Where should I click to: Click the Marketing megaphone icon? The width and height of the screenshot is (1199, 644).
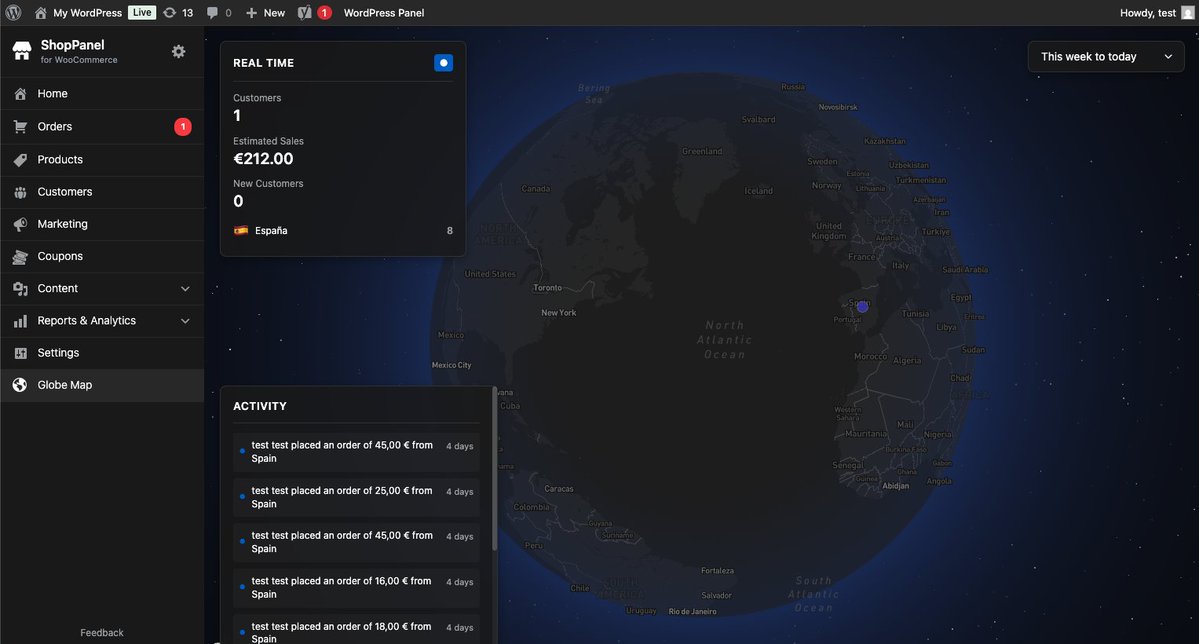point(19,223)
